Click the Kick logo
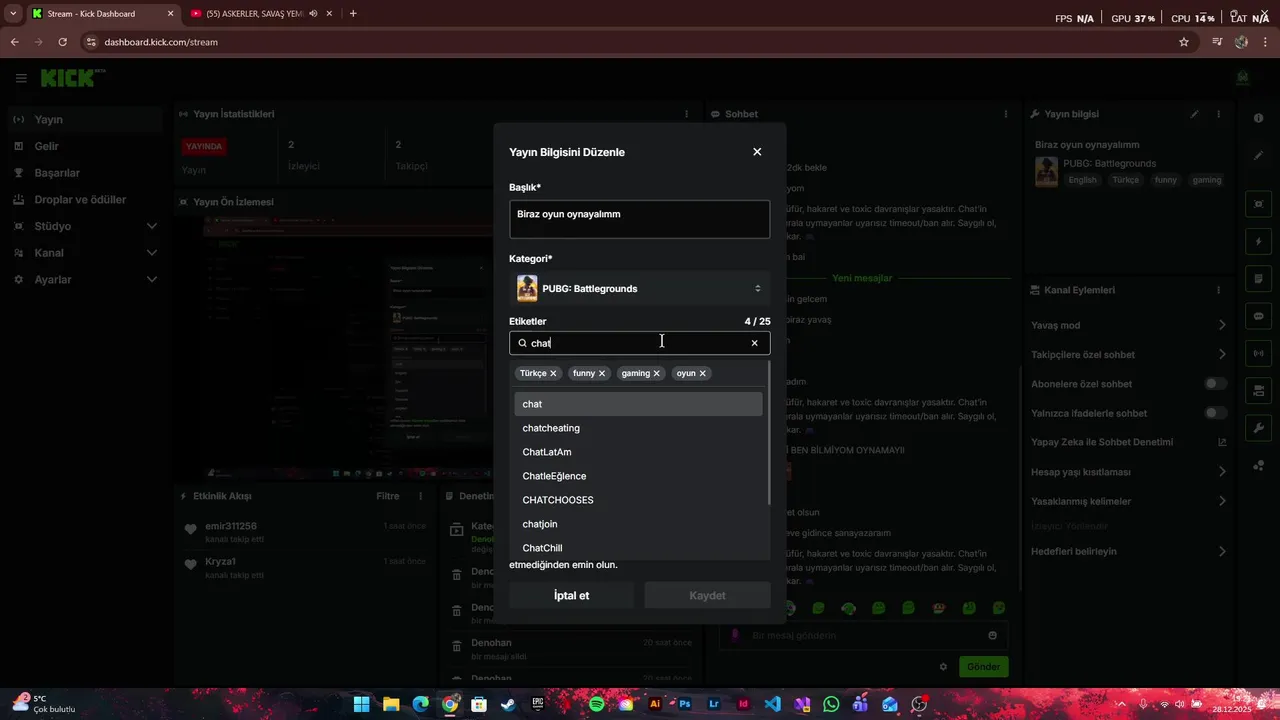This screenshot has height=720, width=1280. click(72, 77)
